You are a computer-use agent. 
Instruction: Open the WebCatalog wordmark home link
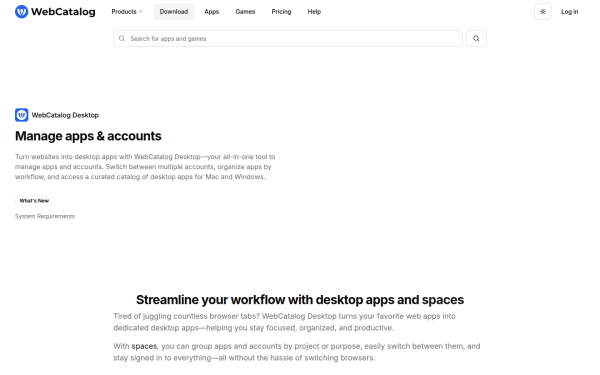pos(63,12)
